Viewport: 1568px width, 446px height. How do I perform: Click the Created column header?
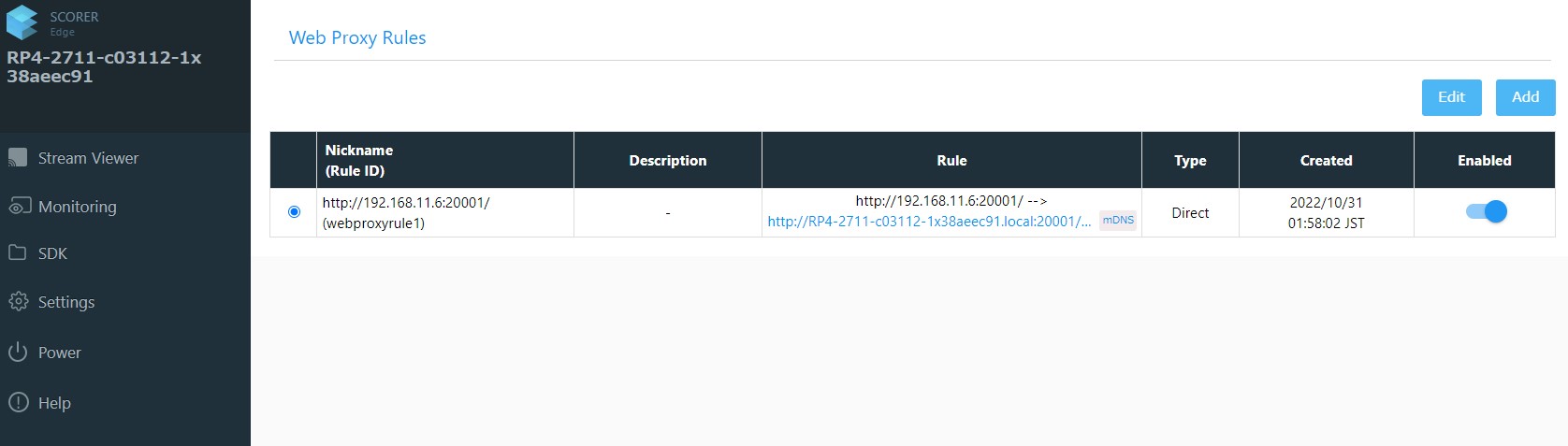pyautogui.click(x=1326, y=160)
